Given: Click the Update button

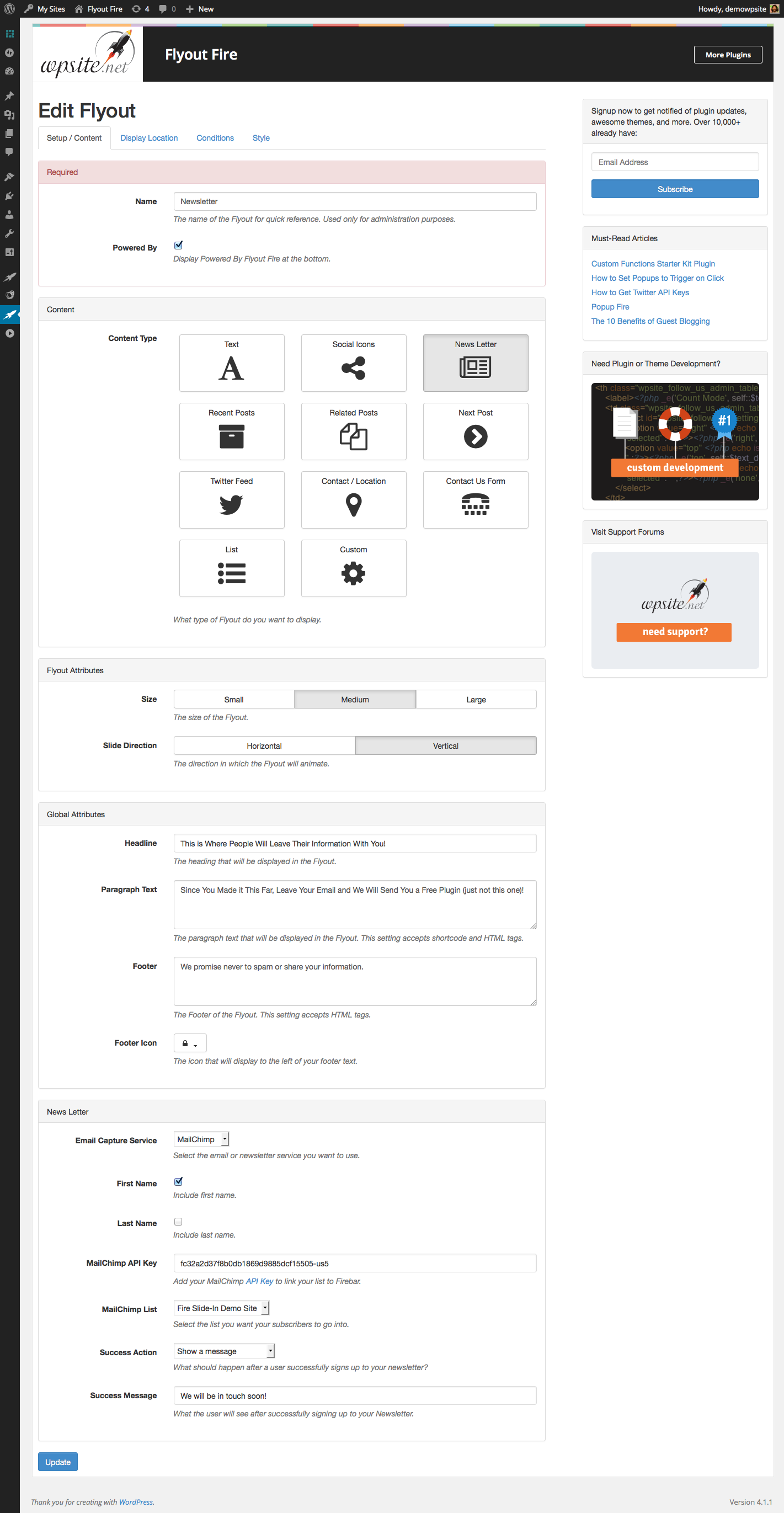Looking at the screenshot, I should pos(58,1461).
